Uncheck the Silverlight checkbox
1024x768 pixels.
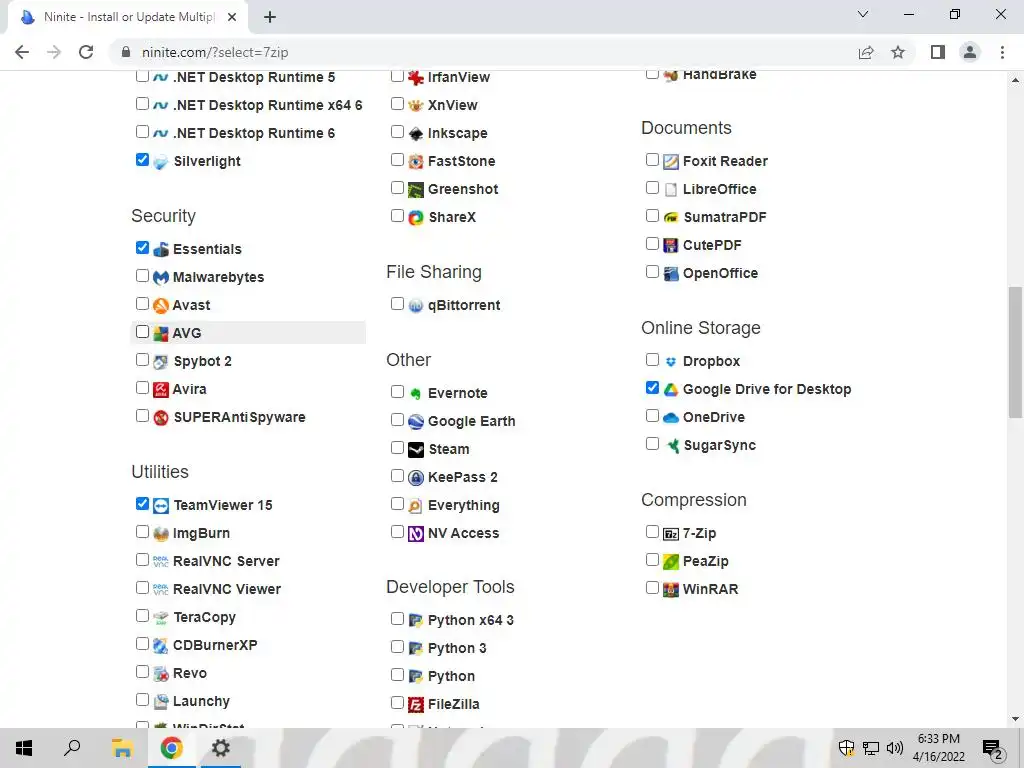click(x=142, y=160)
